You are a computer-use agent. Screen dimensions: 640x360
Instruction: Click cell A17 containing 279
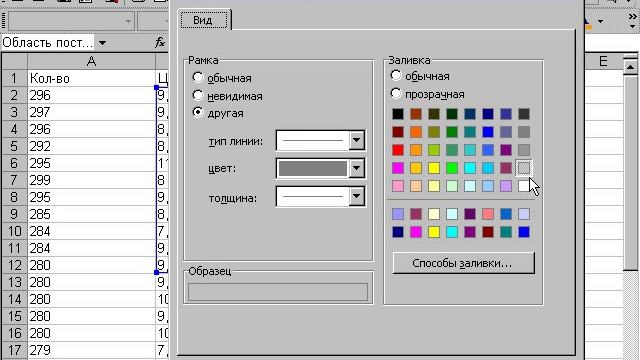[x=91, y=350]
